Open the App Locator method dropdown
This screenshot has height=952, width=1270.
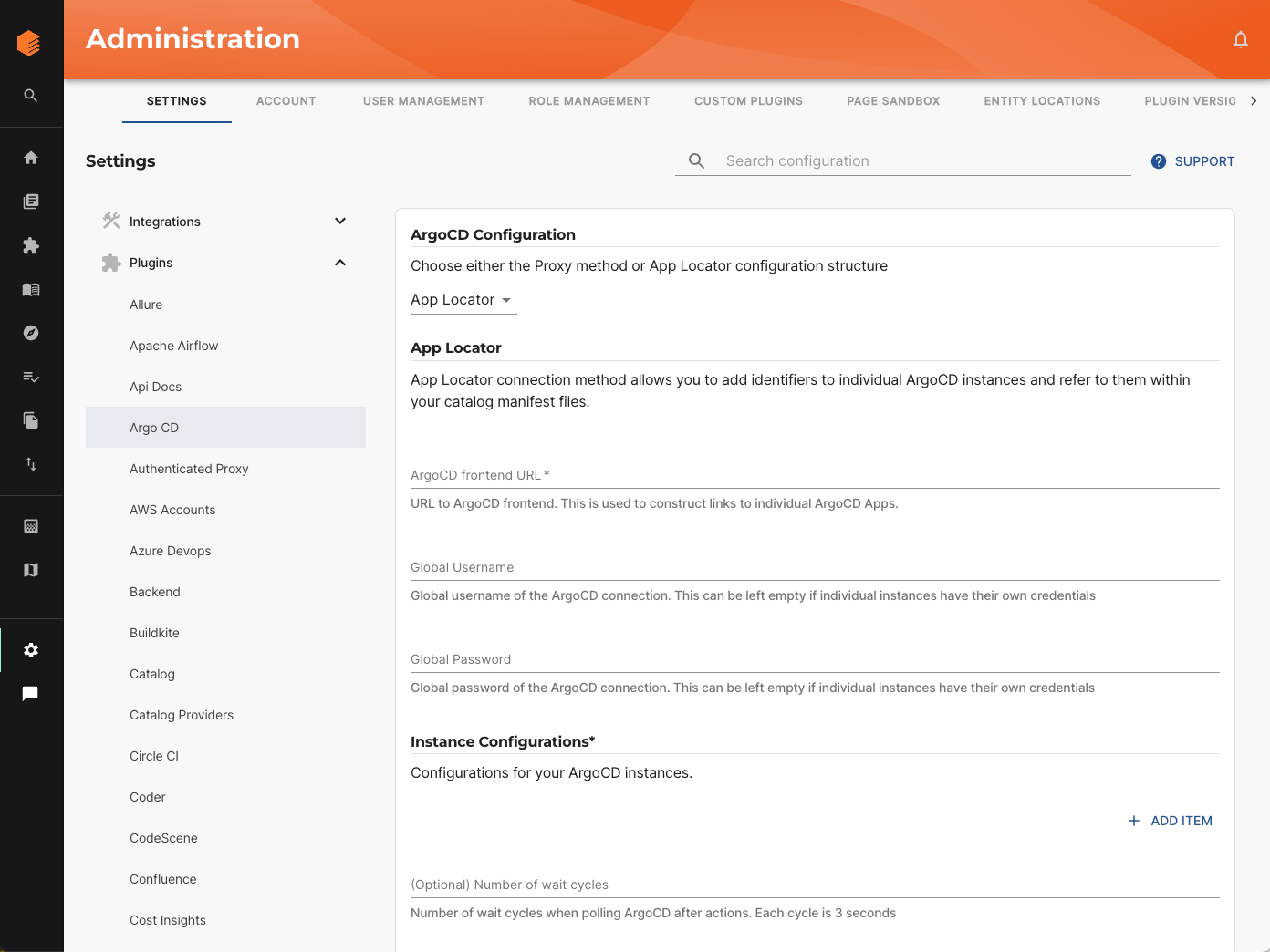click(x=463, y=300)
